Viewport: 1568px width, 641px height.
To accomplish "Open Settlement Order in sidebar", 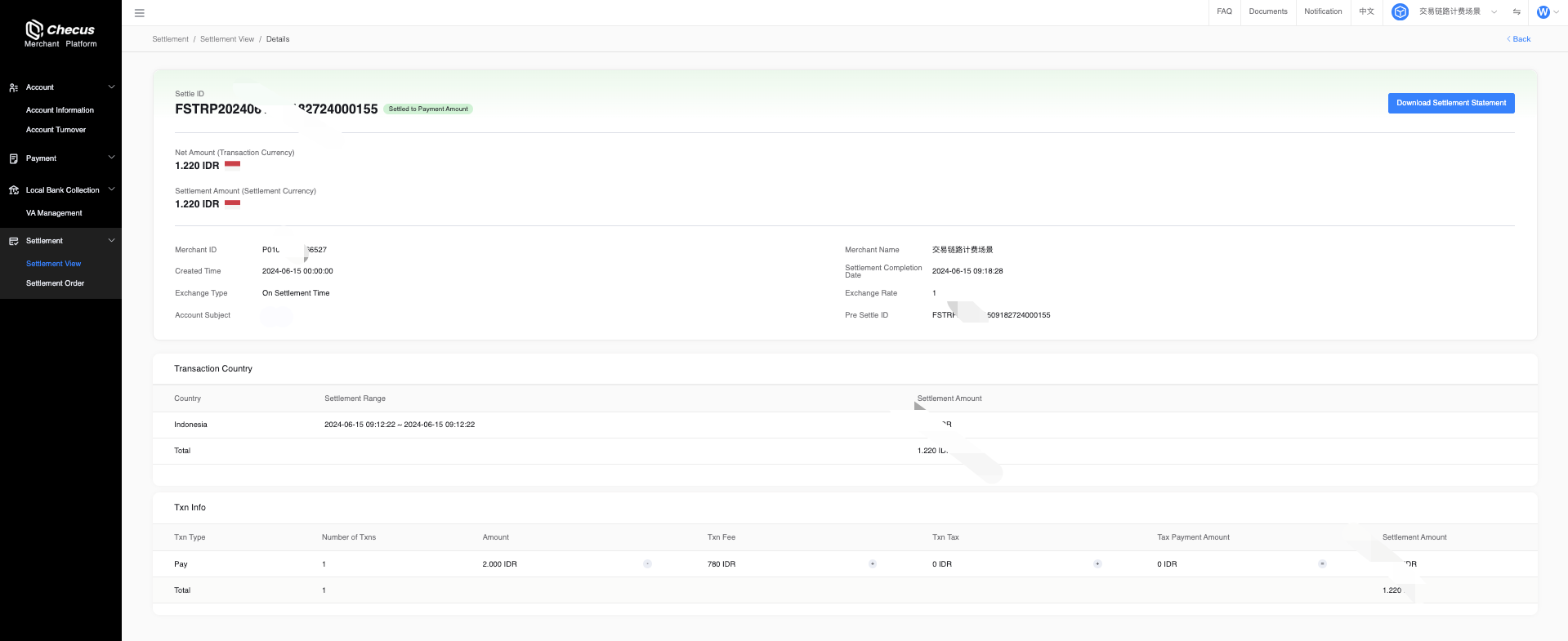I will (x=56, y=283).
